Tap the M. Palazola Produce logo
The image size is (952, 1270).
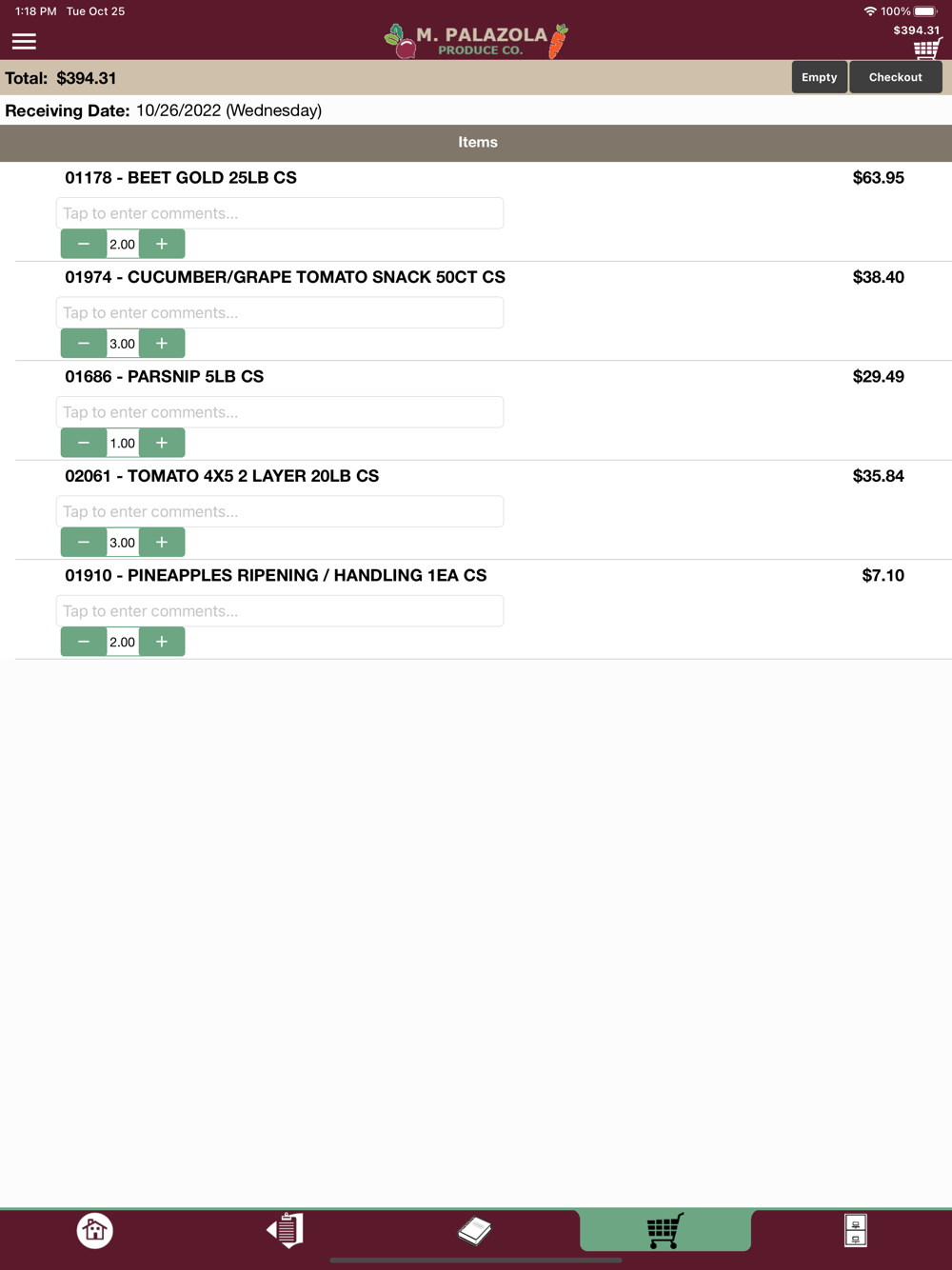point(476,40)
